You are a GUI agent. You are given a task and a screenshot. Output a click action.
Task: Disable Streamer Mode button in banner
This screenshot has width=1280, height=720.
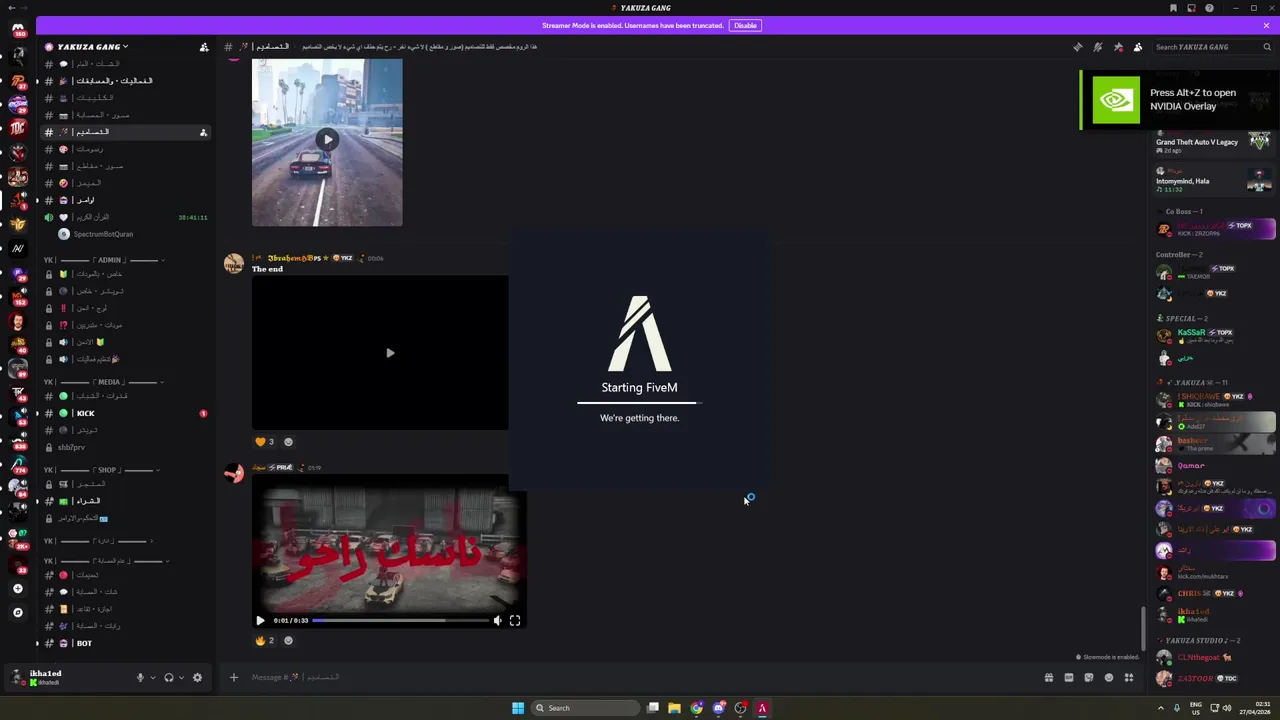click(x=745, y=25)
